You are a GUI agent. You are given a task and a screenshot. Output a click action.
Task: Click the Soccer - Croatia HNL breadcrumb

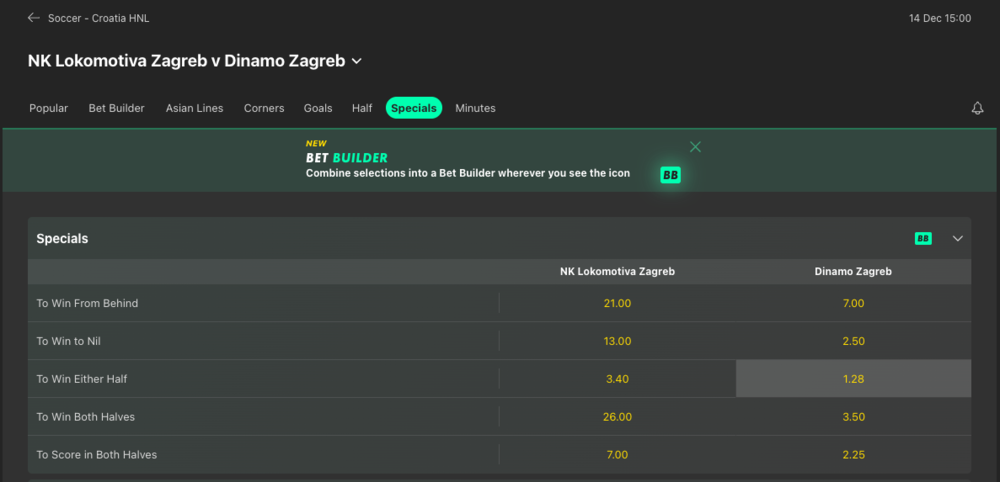tap(98, 18)
